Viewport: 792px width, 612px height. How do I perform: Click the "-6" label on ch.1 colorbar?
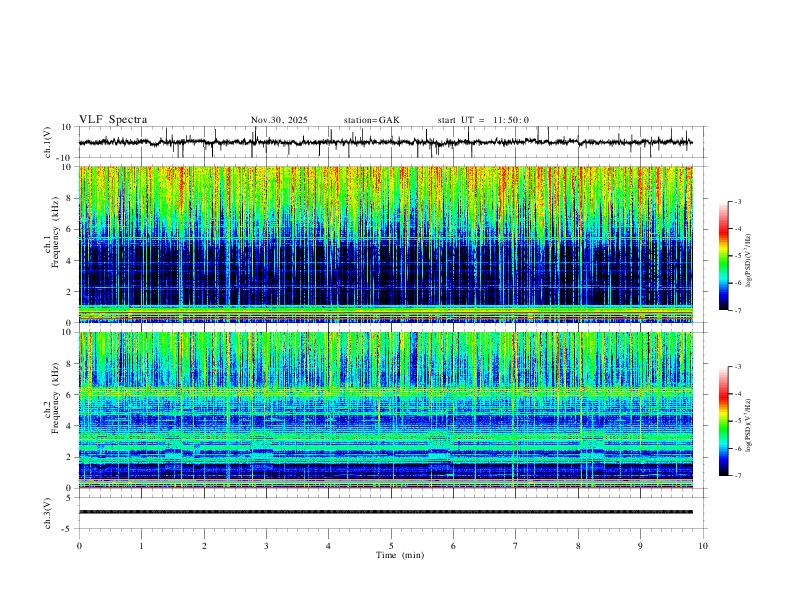(737, 283)
